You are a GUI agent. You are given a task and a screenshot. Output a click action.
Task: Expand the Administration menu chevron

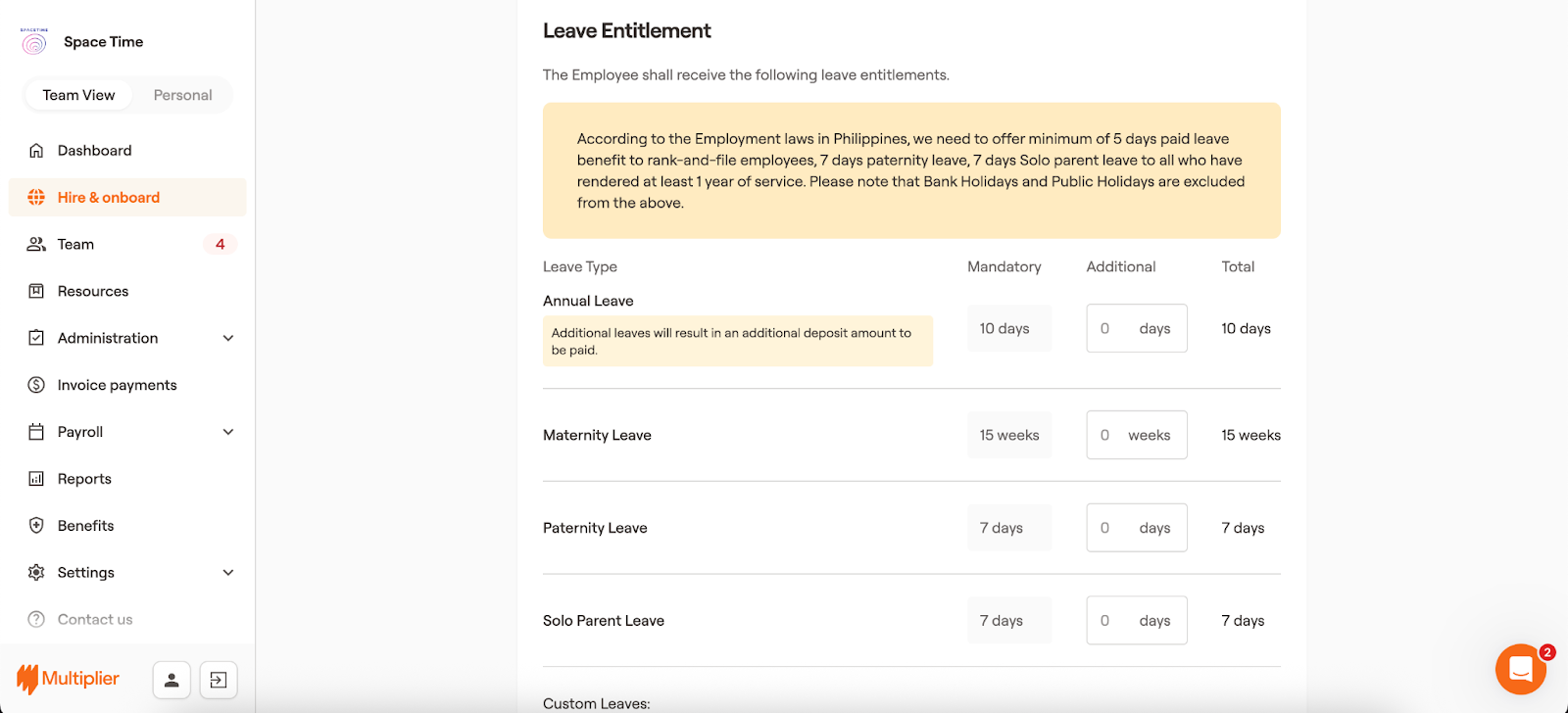[228, 338]
